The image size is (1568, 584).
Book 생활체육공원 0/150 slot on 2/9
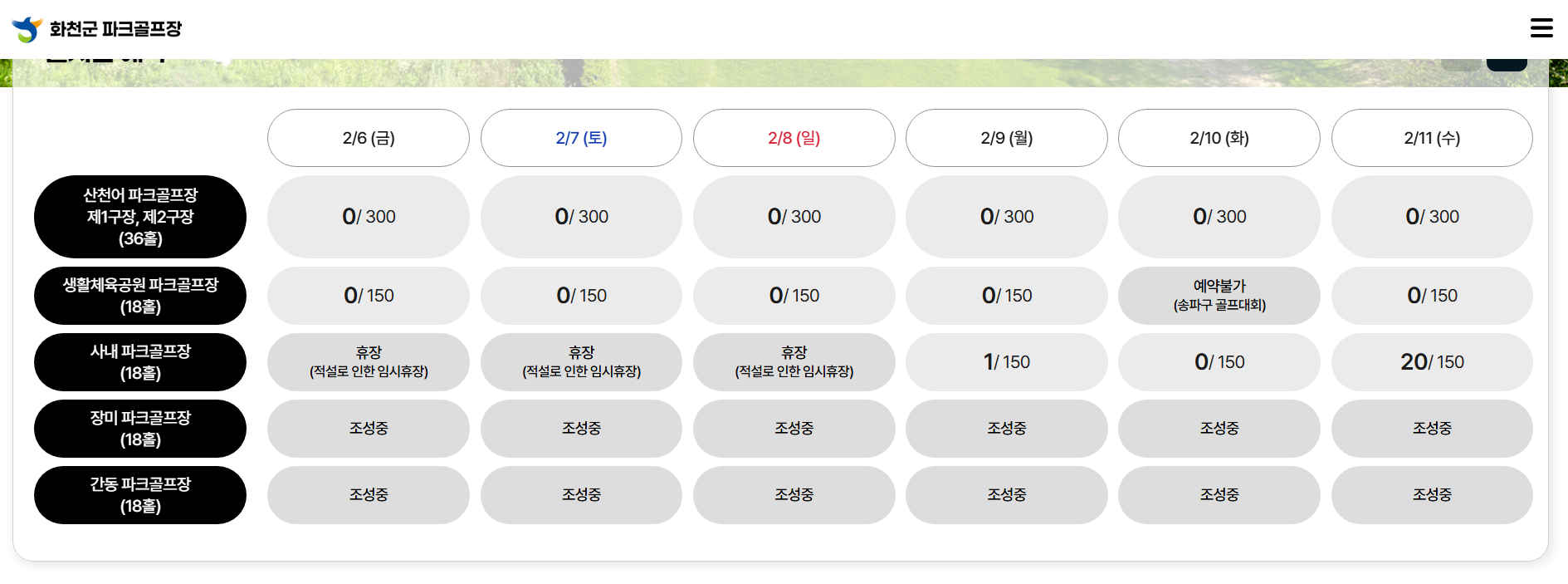coord(1007,296)
